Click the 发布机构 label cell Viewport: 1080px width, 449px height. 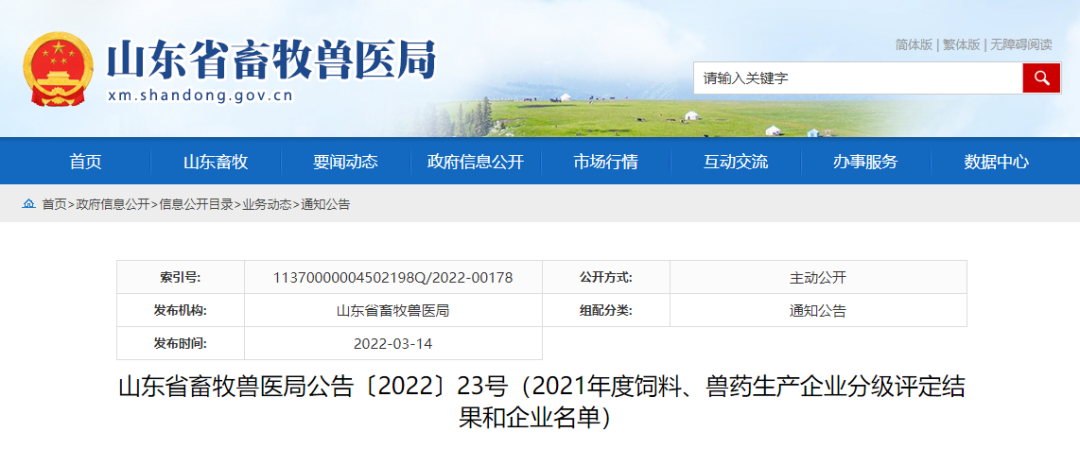(180, 311)
